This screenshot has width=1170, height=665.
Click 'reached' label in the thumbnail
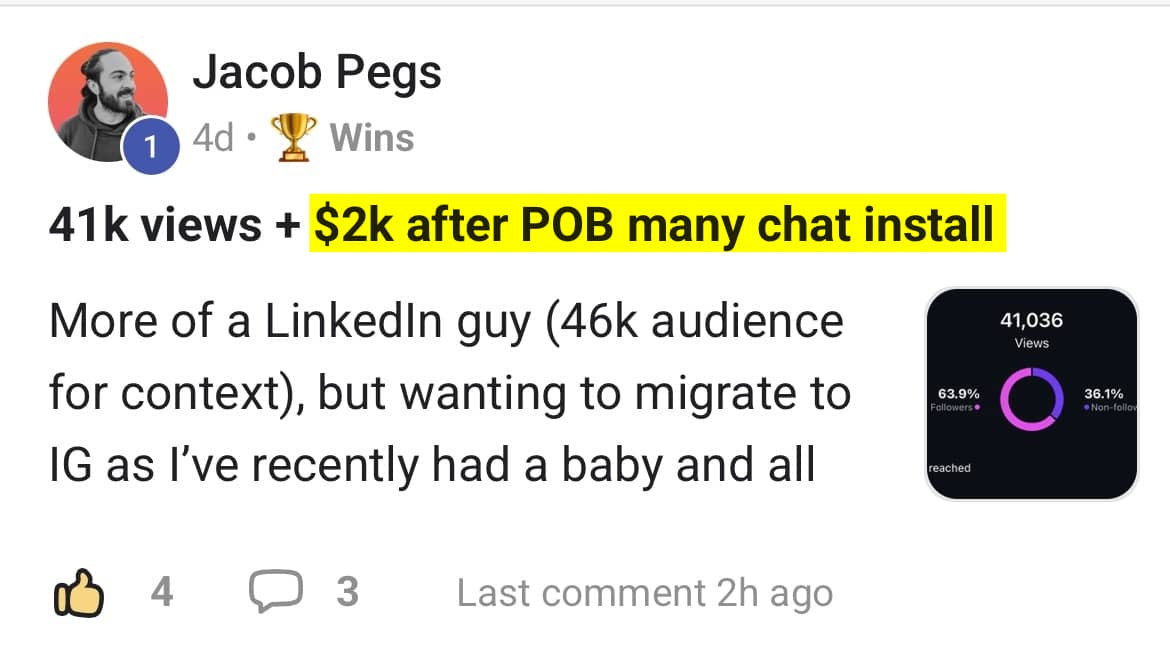point(950,468)
